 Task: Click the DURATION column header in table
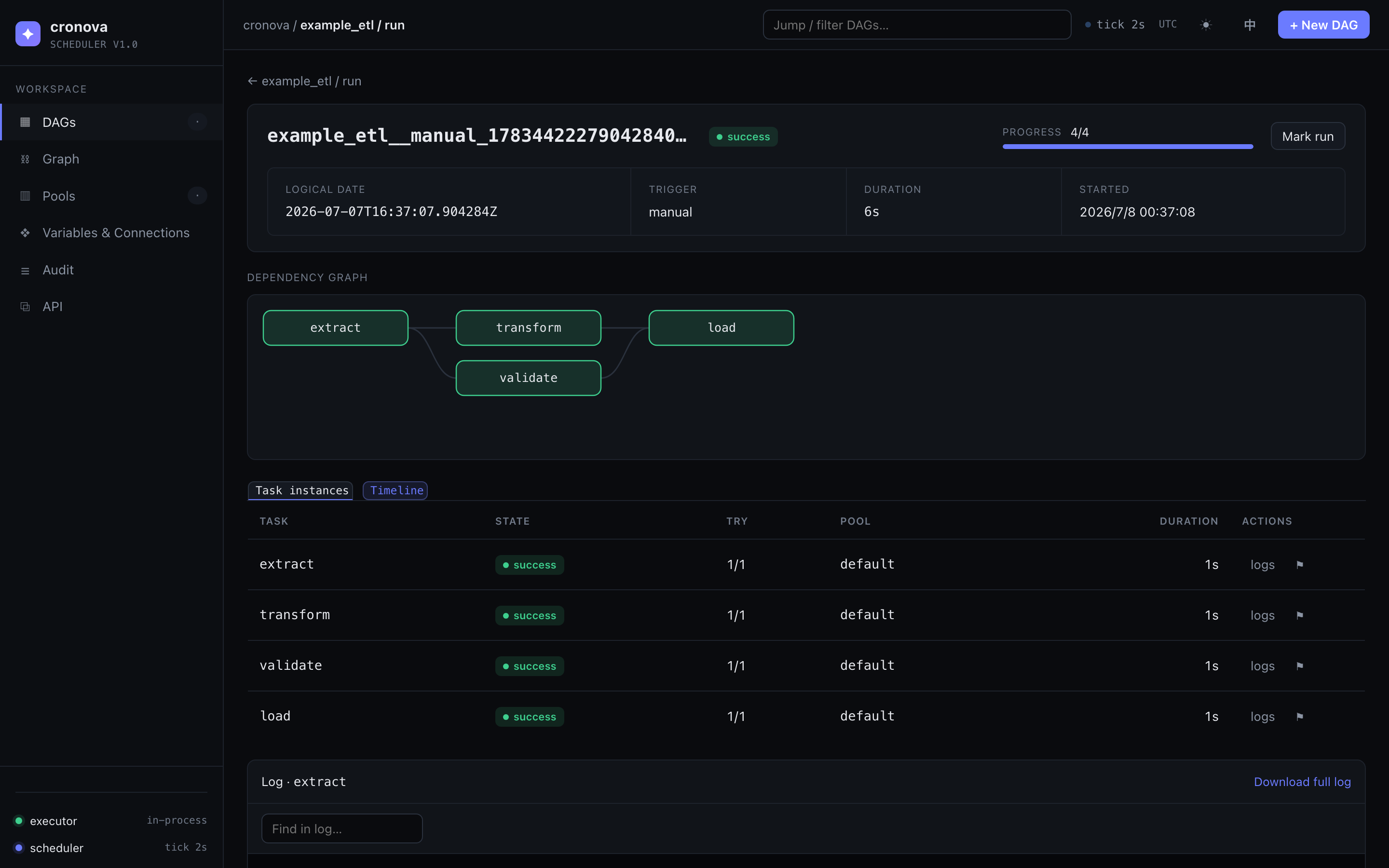click(1189, 521)
